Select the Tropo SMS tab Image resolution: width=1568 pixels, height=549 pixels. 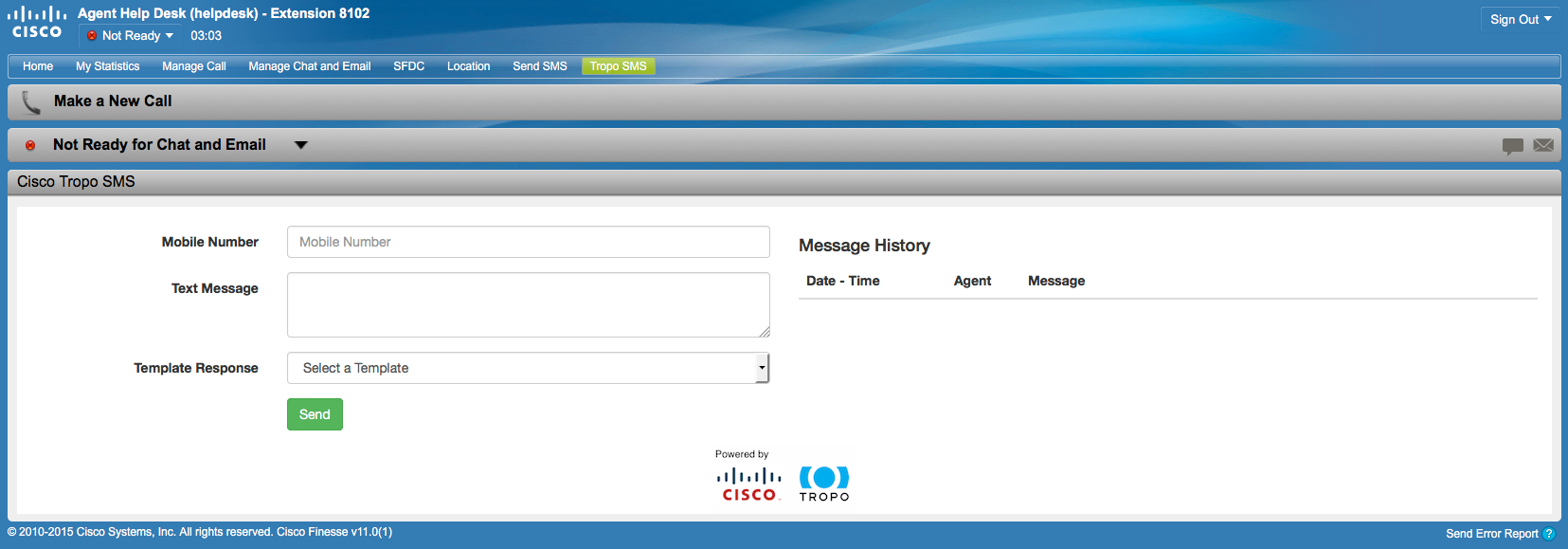click(x=619, y=66)
